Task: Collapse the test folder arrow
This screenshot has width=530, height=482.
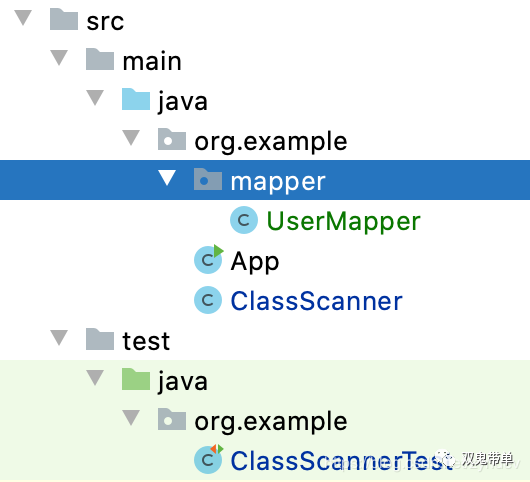Action: coord(59,338)
